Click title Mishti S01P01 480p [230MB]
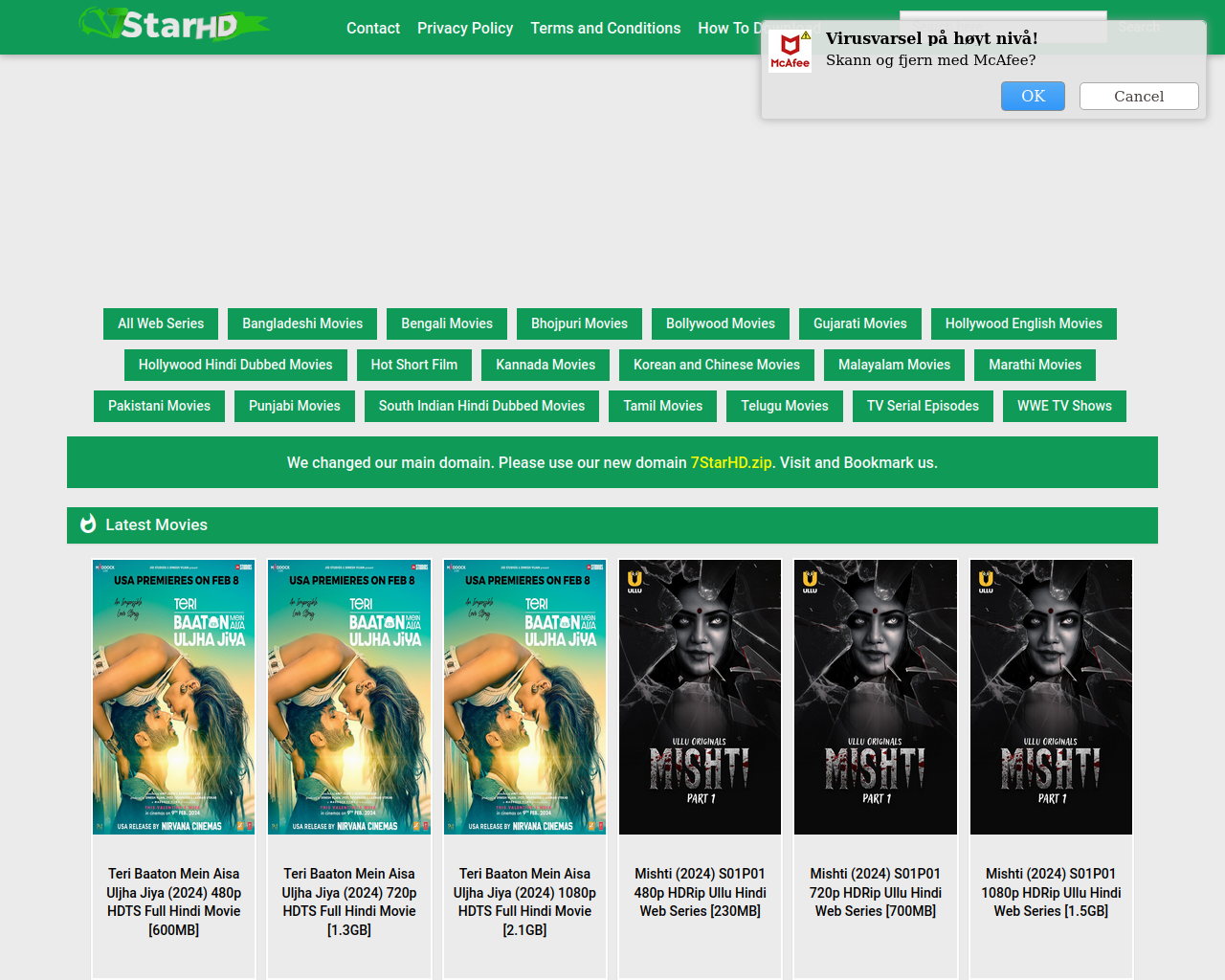Image resolution: width=1225 pixels, height=980 pixels. point(701,892)
